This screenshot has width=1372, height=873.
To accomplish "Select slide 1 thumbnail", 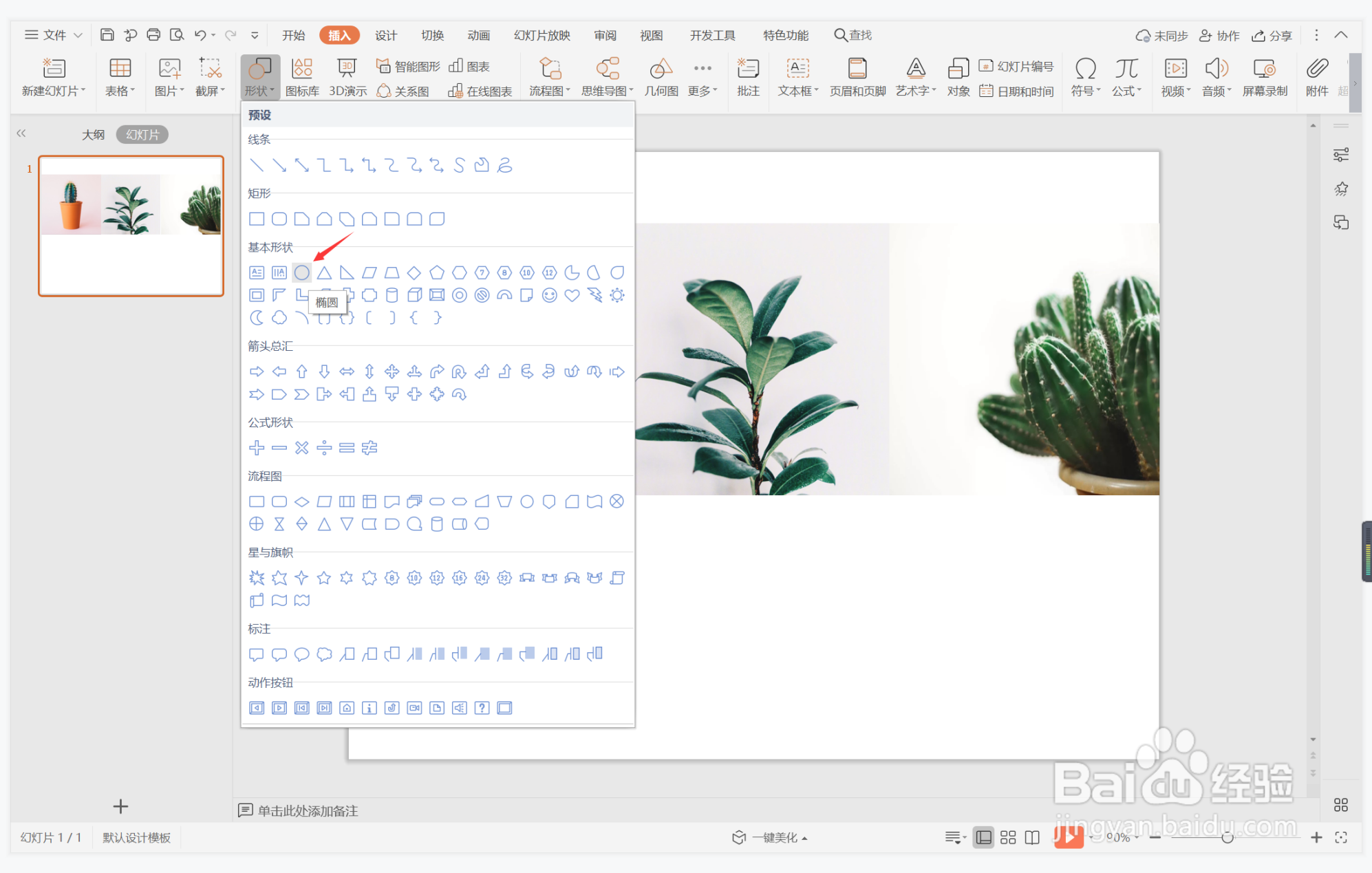I will click(x=131, y=226).
